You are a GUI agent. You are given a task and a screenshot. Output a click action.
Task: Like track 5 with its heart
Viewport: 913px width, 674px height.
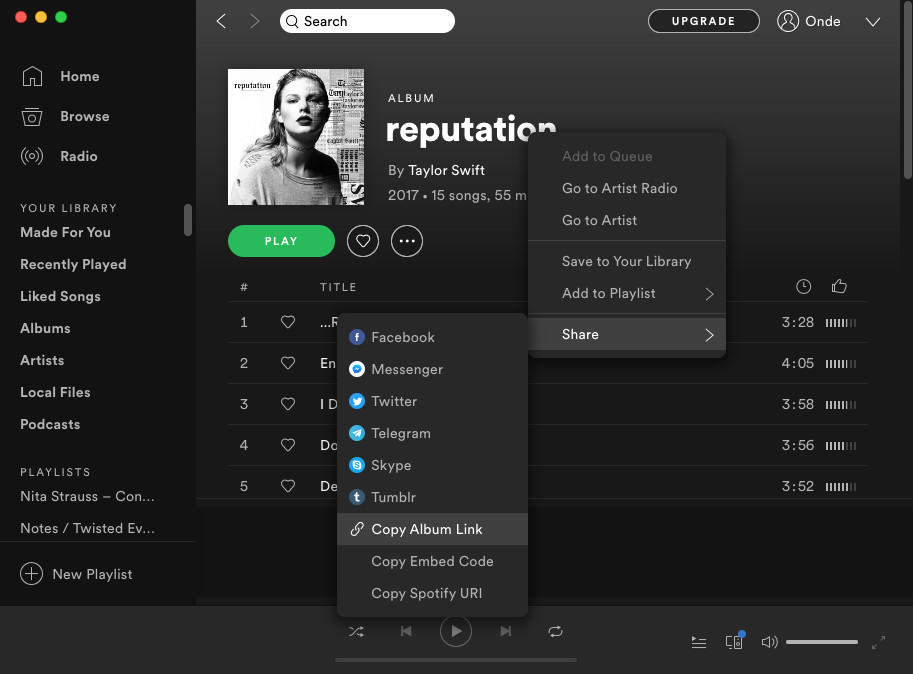288,486
